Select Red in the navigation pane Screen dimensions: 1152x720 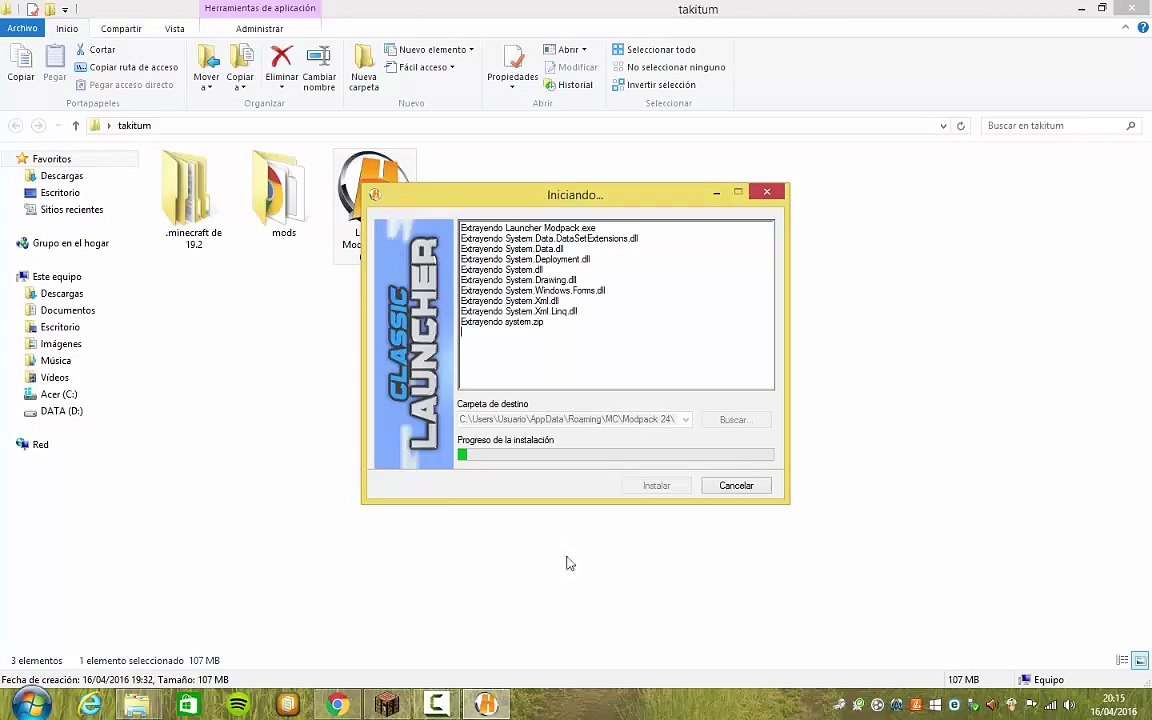[40, 444]
